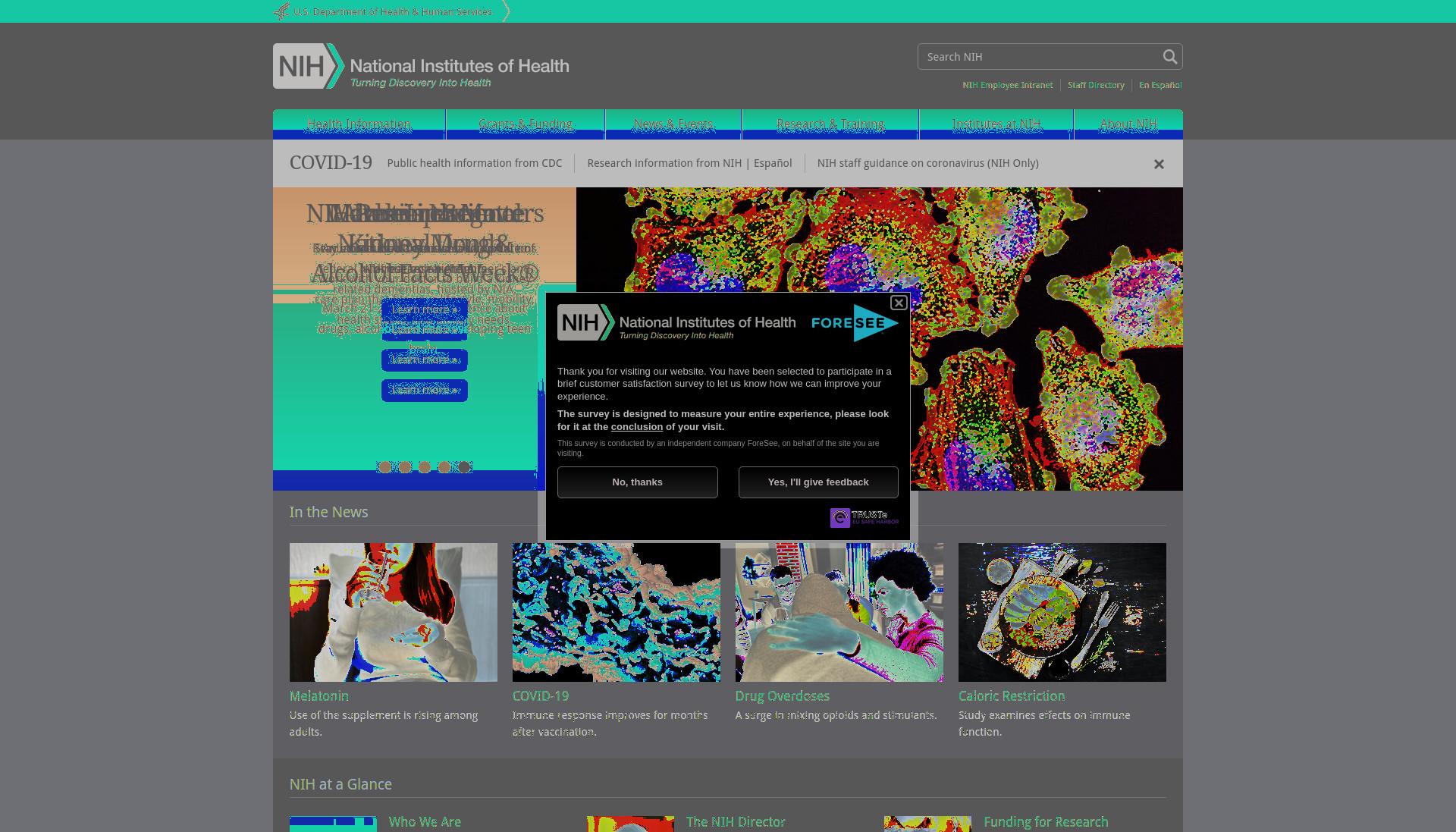
Task: Open Public health information from CDC
Action: tap(475, 163)
